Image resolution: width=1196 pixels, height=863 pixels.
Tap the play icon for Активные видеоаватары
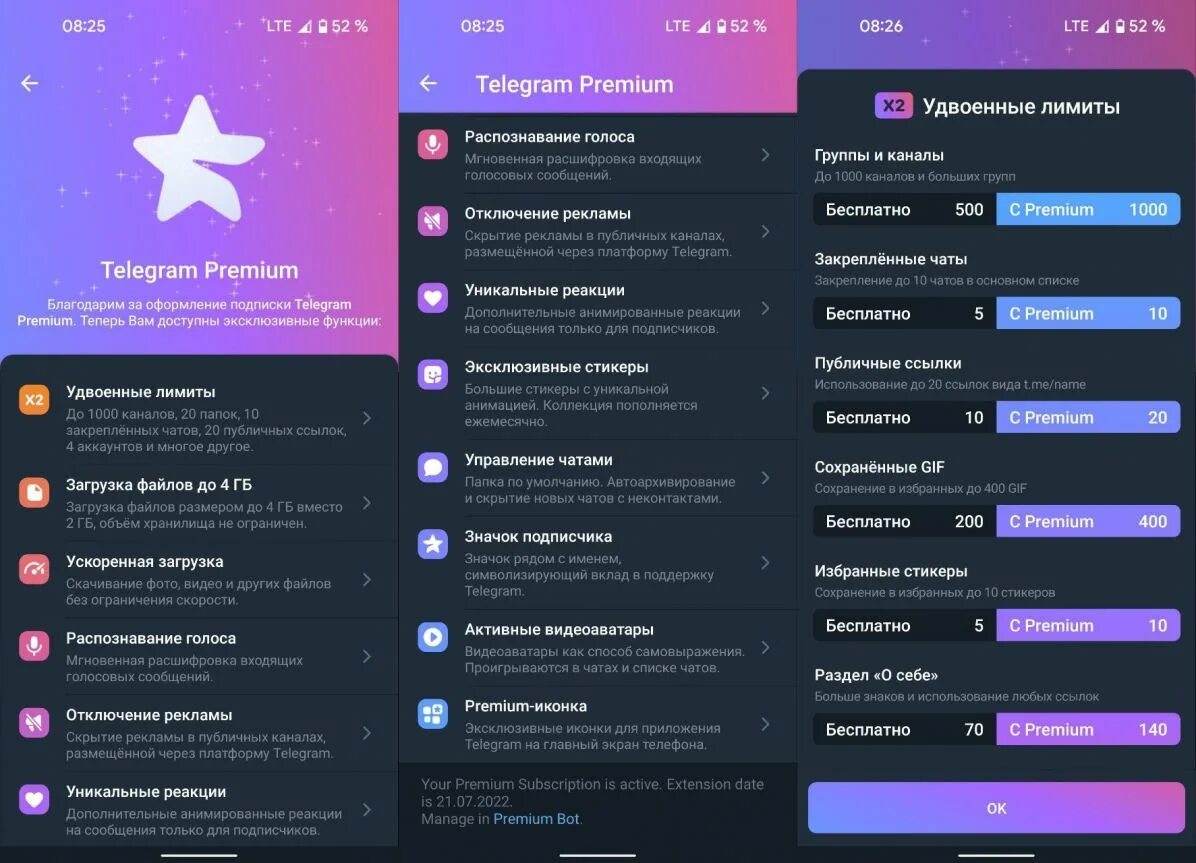432,637
